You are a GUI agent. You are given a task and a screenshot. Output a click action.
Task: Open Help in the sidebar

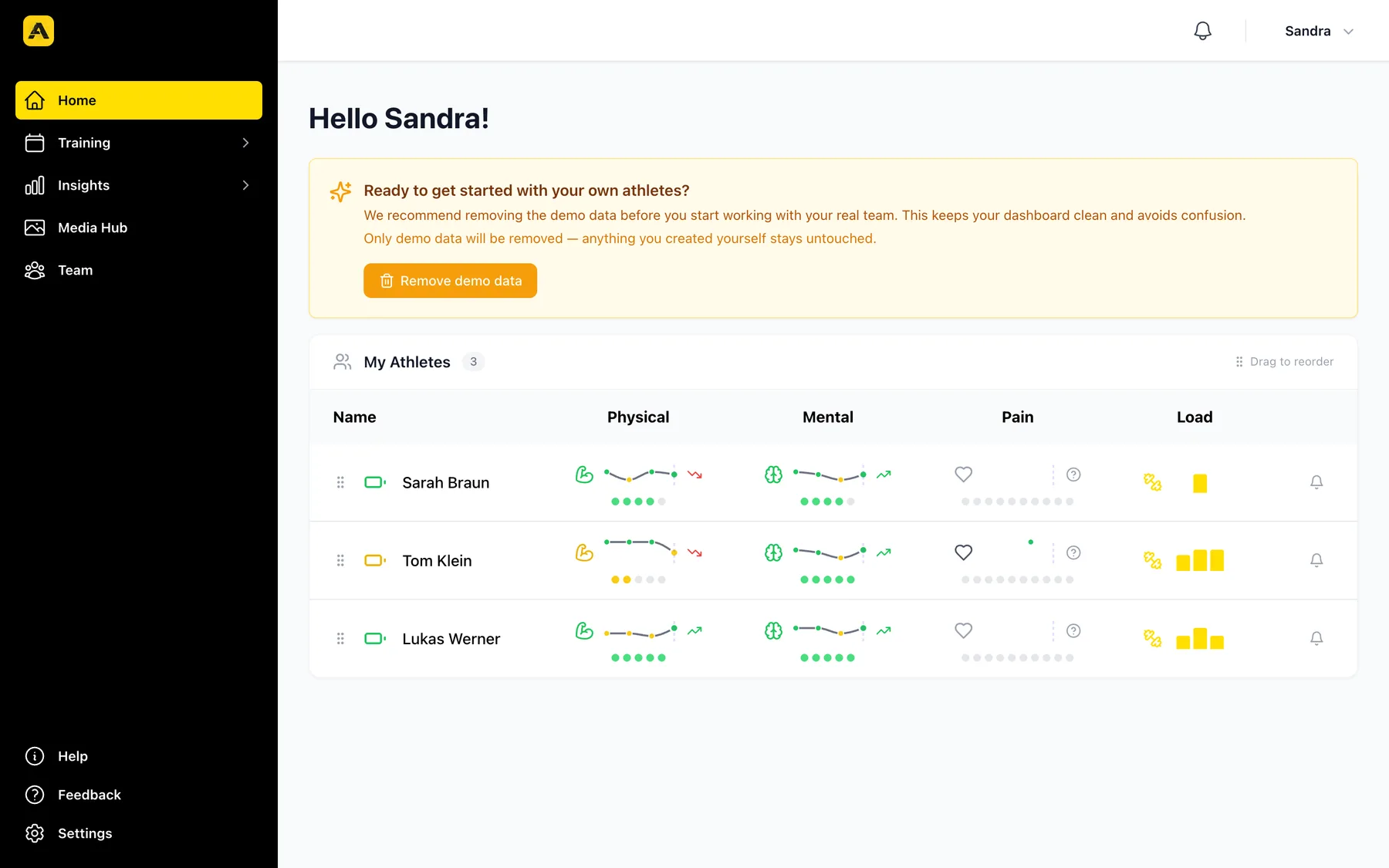click(139, 756)
